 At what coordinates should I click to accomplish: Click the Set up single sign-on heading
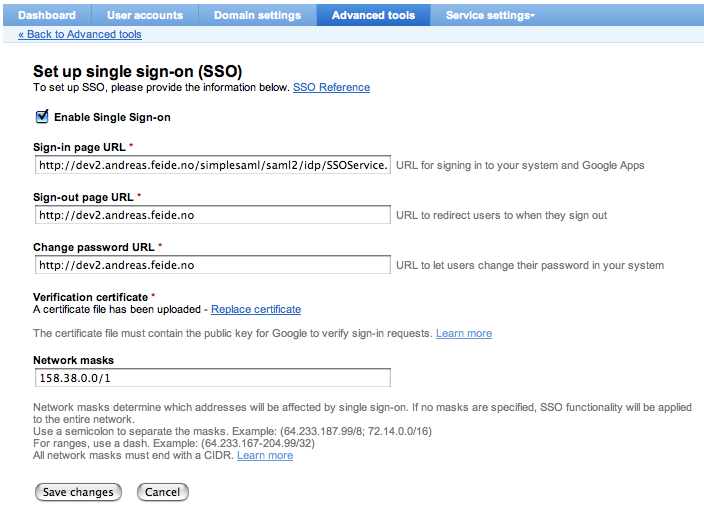click(x=138, y=71)
